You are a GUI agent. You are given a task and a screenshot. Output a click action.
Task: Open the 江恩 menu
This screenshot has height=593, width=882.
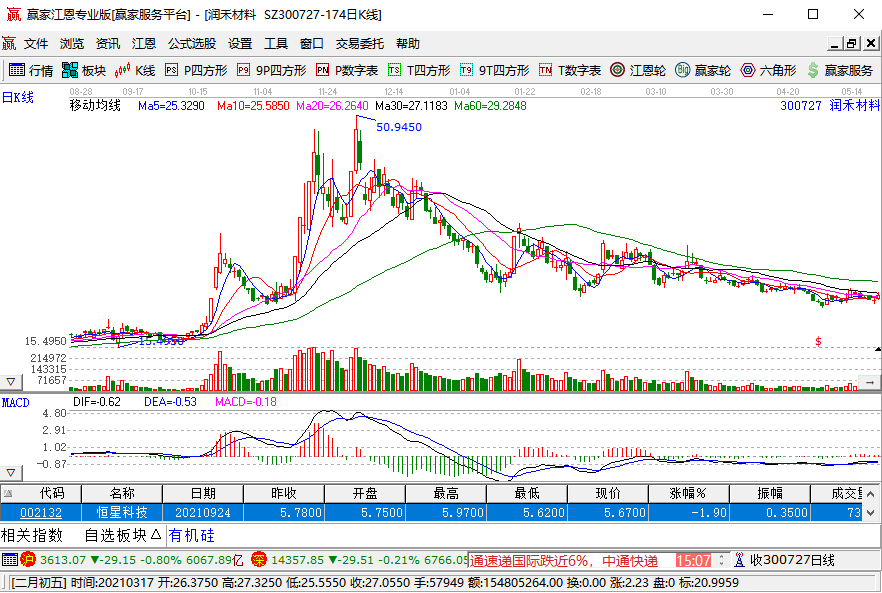(144, 43)
